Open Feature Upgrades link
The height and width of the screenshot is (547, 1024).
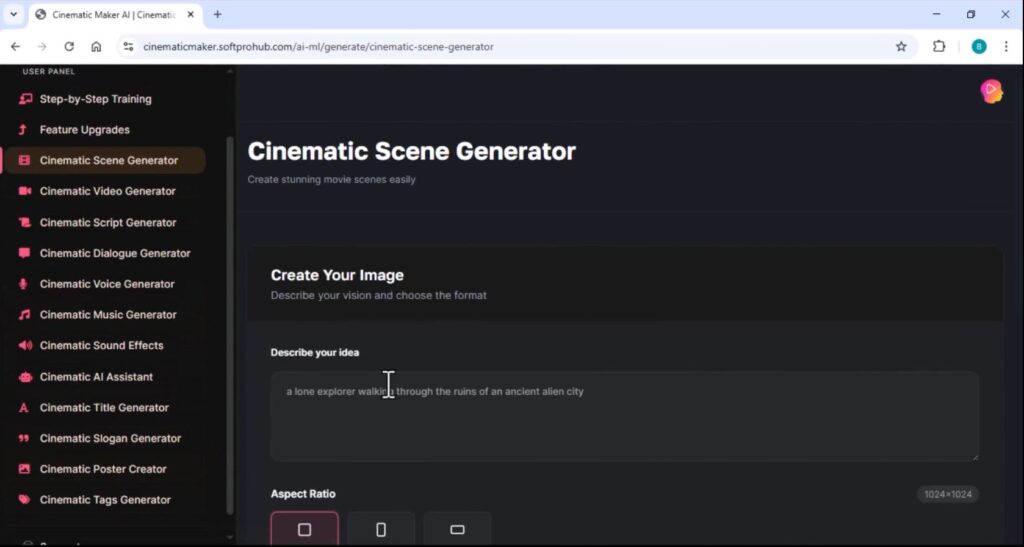[84, 130]
